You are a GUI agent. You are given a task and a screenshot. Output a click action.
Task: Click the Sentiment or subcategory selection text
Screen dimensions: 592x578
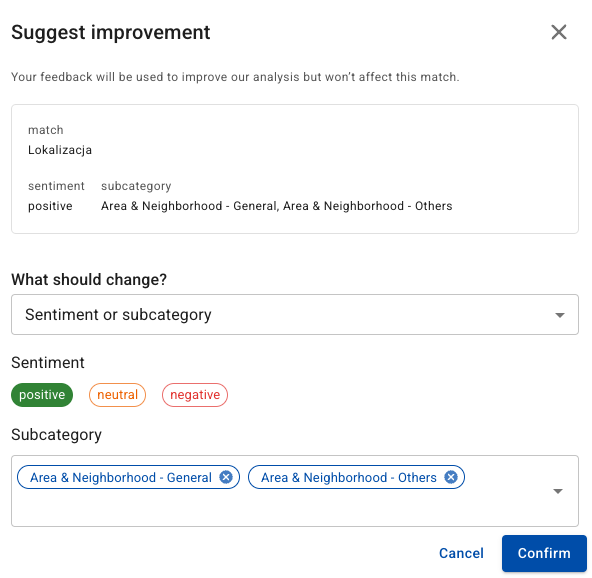[118, 314]
